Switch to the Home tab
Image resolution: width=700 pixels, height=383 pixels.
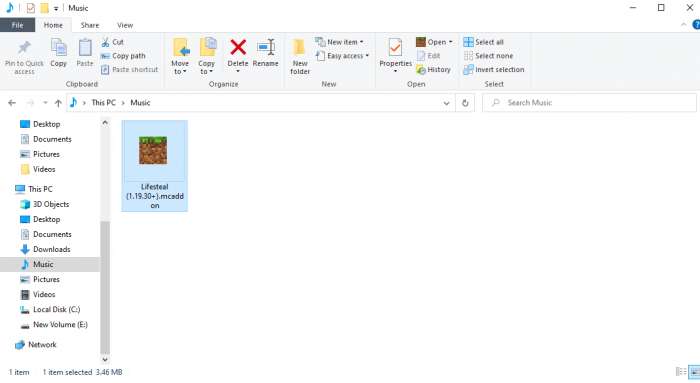coord(53,25)
